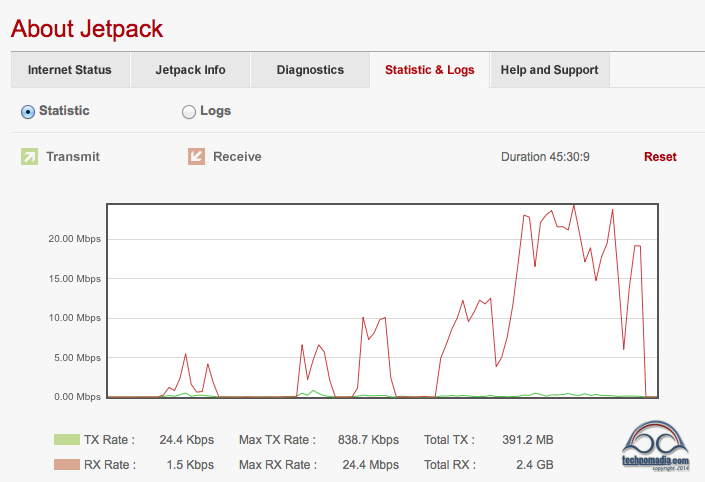Switch to the Jetpack Info tab

(x=190, y=70)
